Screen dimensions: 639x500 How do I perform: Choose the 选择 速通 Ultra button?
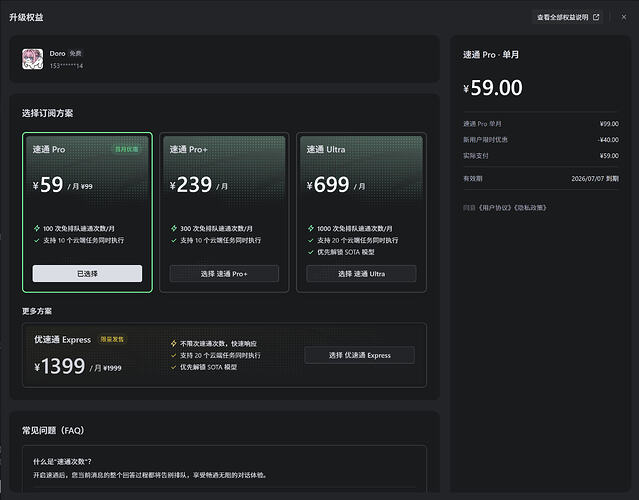tap(361, 273)
